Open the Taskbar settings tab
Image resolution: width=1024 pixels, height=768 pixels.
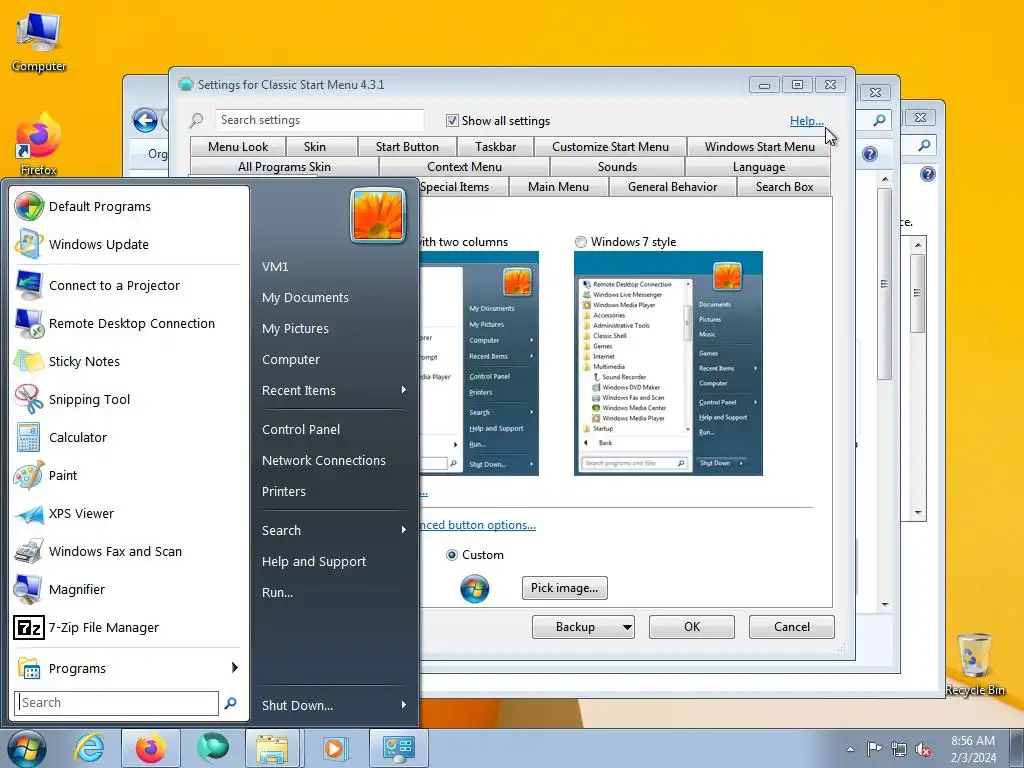coord(496,147)
